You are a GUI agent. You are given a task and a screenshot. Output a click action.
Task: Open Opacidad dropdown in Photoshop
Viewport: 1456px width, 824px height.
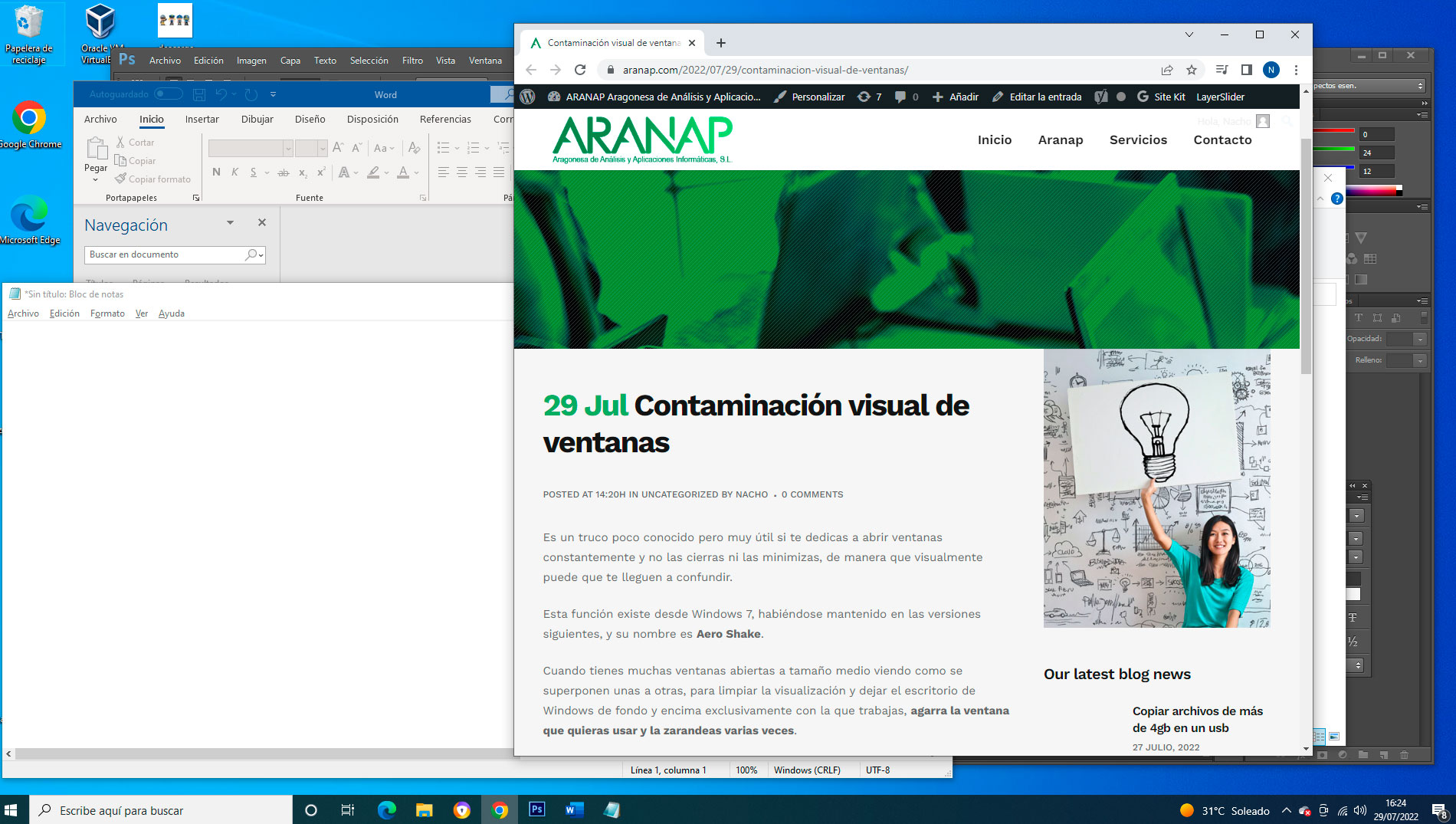[1420, 339]
